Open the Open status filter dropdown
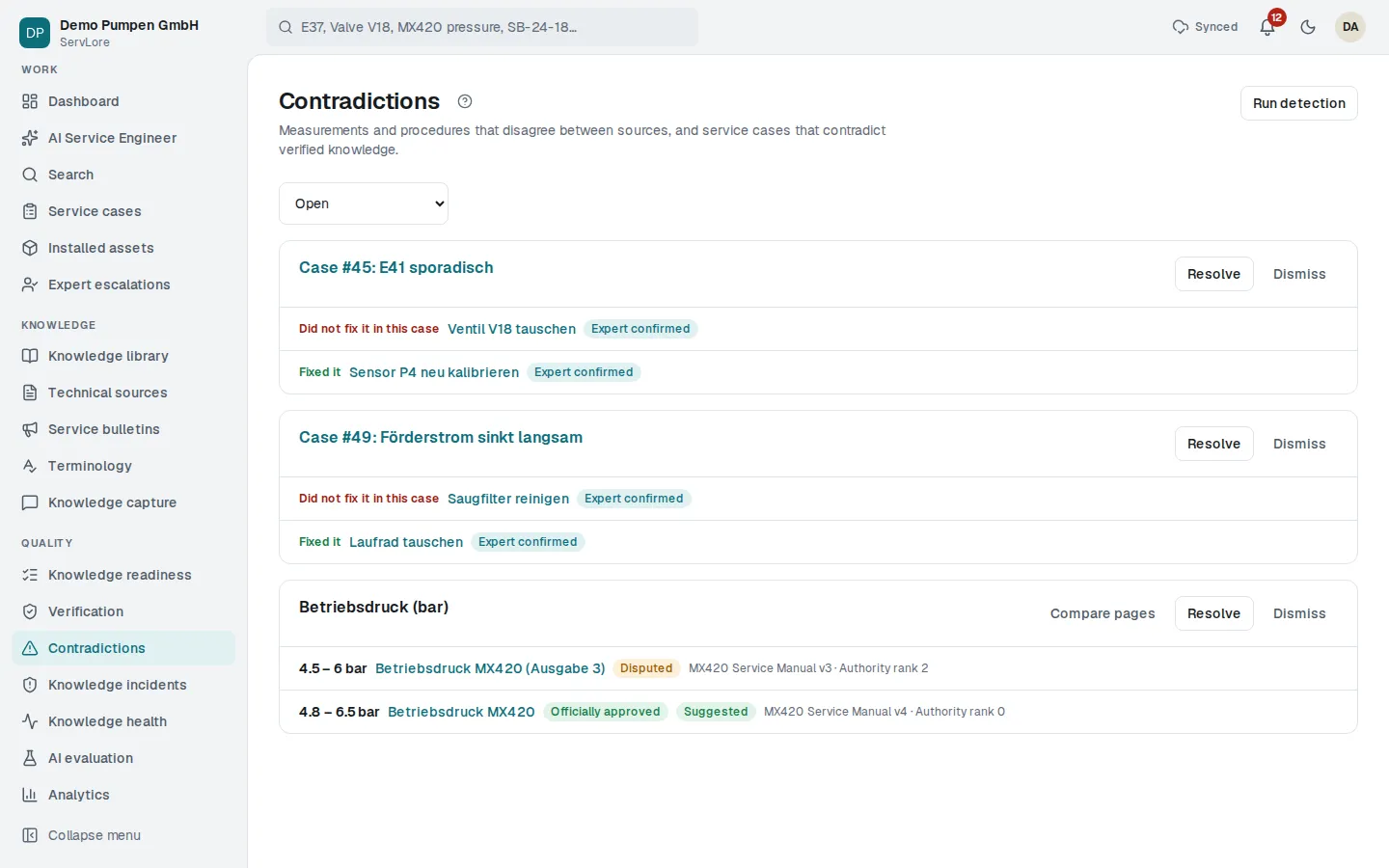Image resolution: width=1389 pixels, height=868 pixels. [364, 203]
